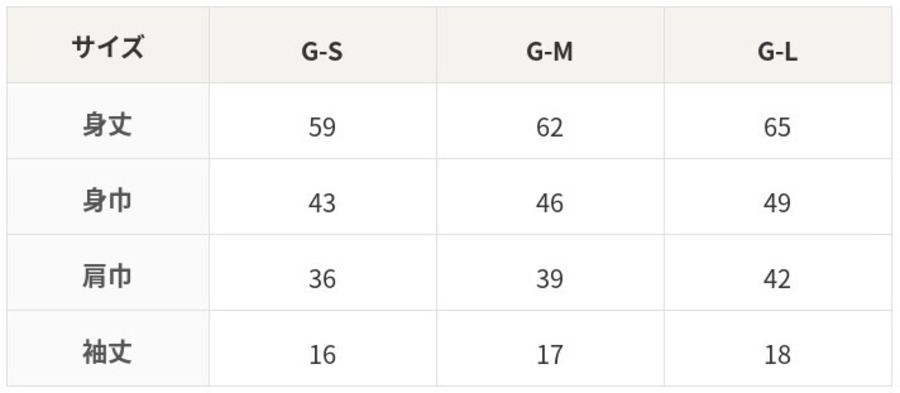Click the サイズ header cell
Screen dimensions: 900x393
point(108,45)
